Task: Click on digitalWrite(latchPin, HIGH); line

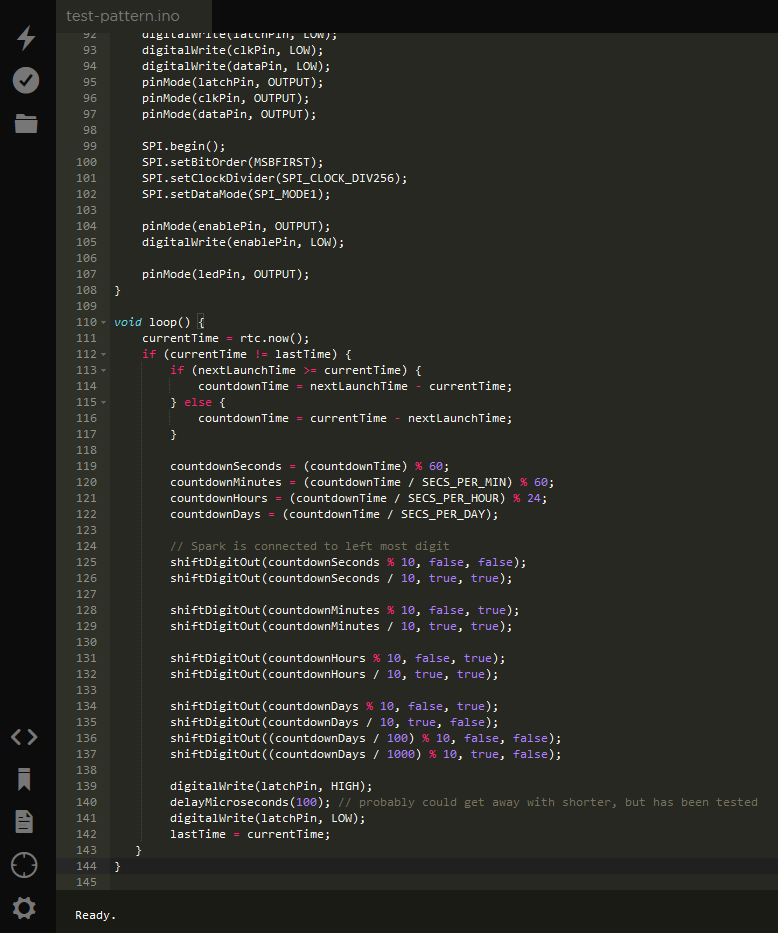Action: click(271, 787)
